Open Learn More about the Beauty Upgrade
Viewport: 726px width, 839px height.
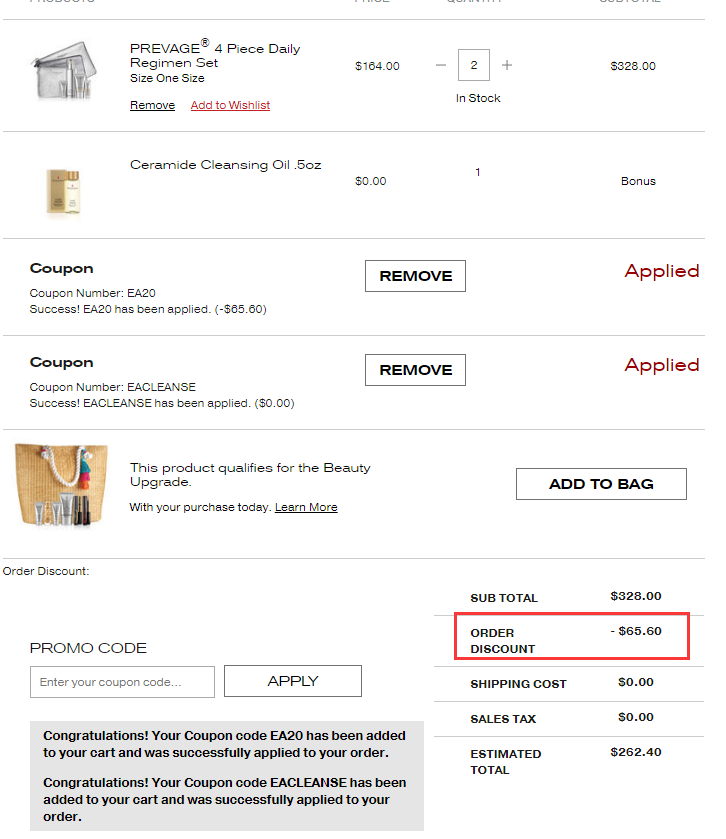306,507
